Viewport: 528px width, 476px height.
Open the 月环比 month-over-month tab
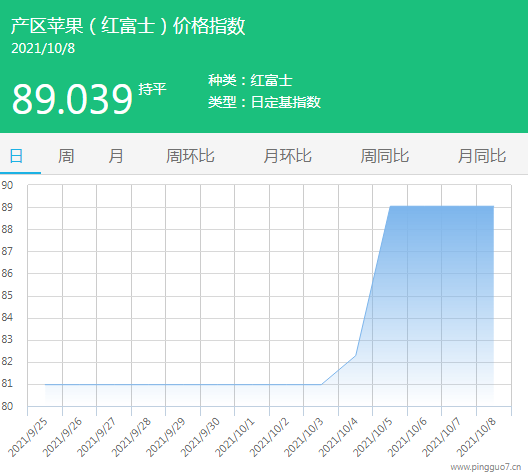click(287, 156)
